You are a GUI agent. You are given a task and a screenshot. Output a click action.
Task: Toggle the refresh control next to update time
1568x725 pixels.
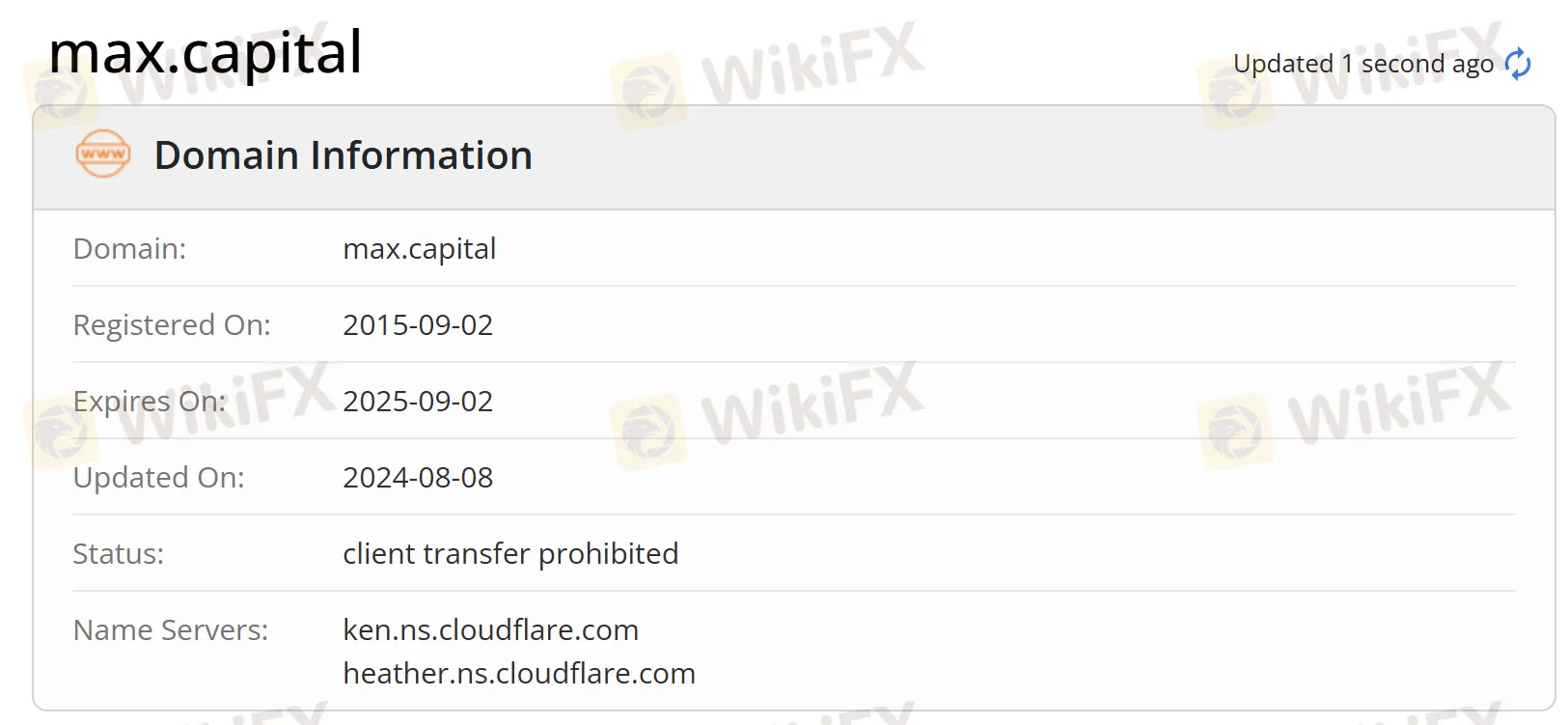(x=1518, y=62)
